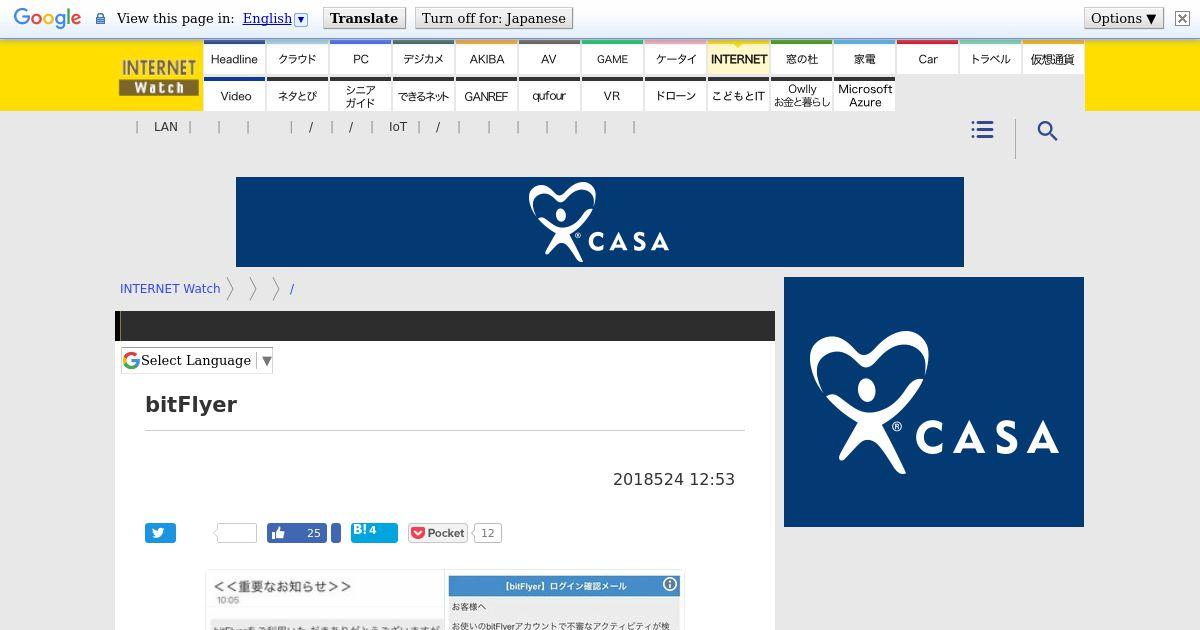Open the ネタとぴ tab

pyautogui.click(x=297, y=96)
